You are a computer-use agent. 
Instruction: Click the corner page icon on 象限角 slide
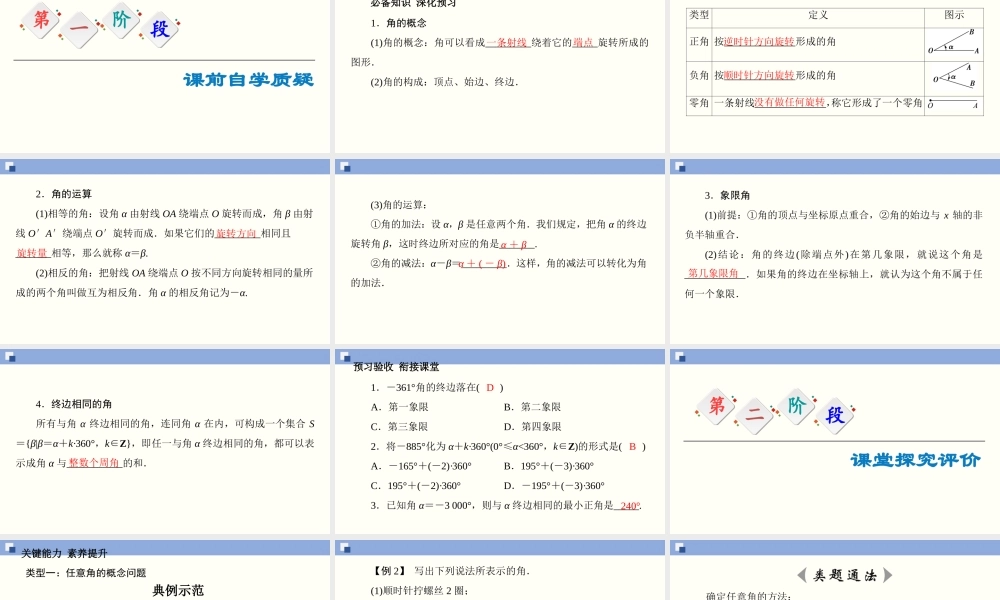(680, 167)
